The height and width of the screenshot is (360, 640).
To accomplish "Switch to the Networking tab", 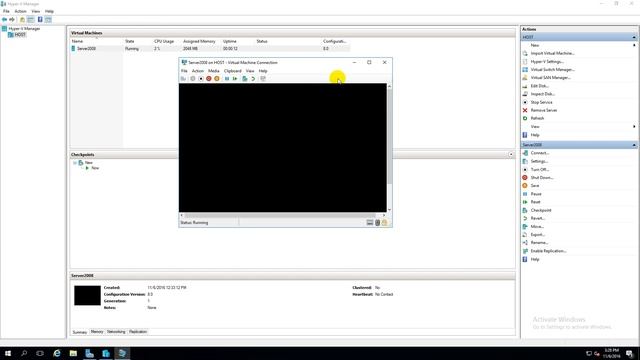I will pos(116,332).
